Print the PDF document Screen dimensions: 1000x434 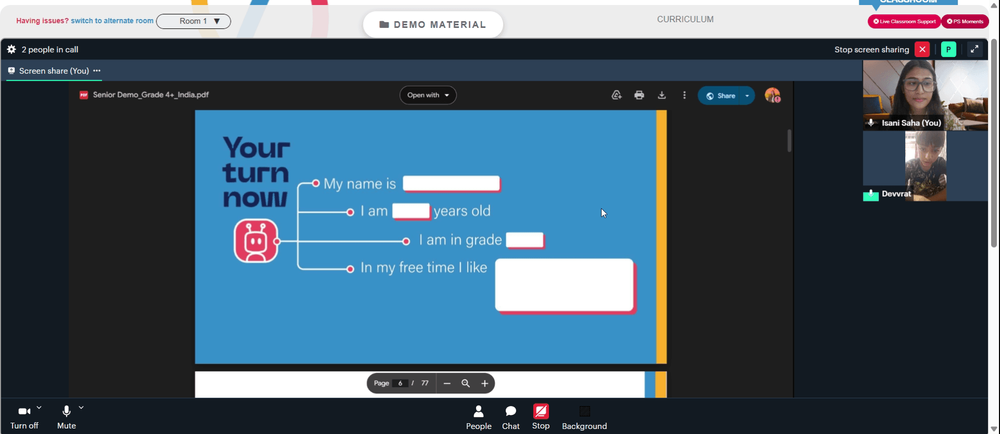click(639, 95)
